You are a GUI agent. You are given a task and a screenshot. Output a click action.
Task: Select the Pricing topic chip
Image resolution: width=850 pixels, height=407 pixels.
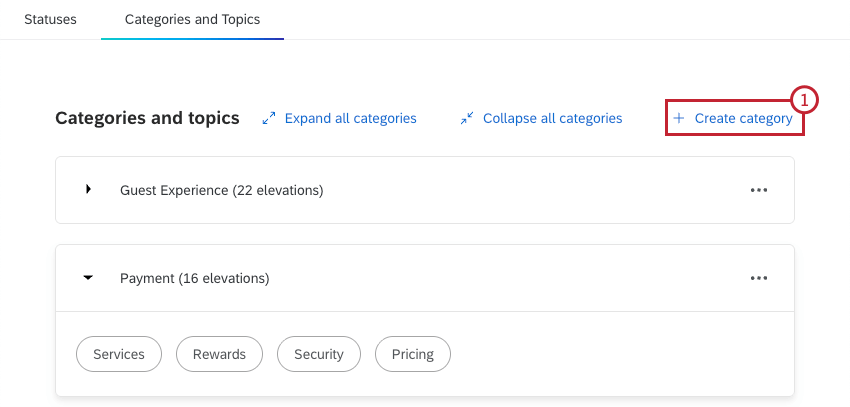pyautogui.click(x=413, y=354)
